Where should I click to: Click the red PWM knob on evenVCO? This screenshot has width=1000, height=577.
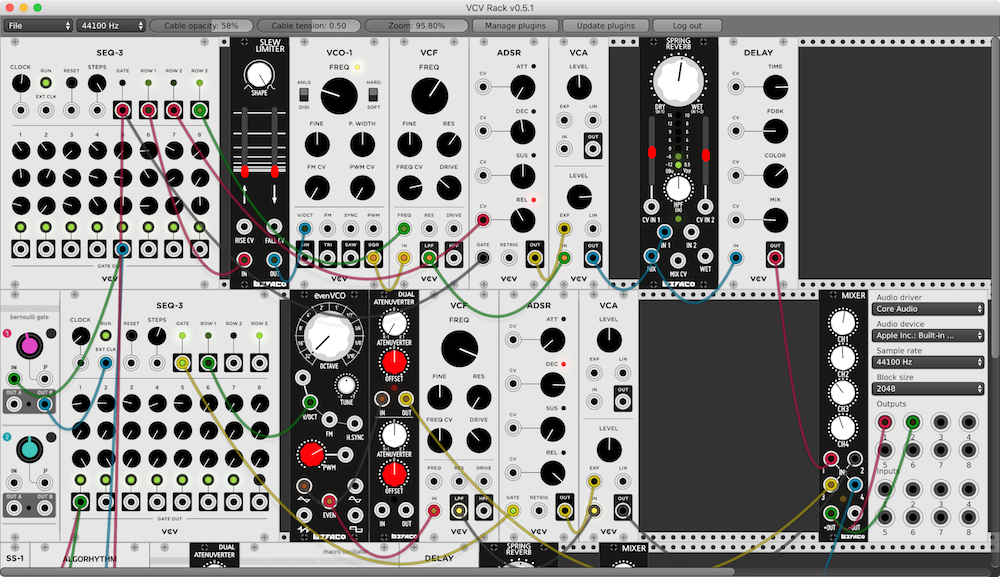click(x=312, y=454)
